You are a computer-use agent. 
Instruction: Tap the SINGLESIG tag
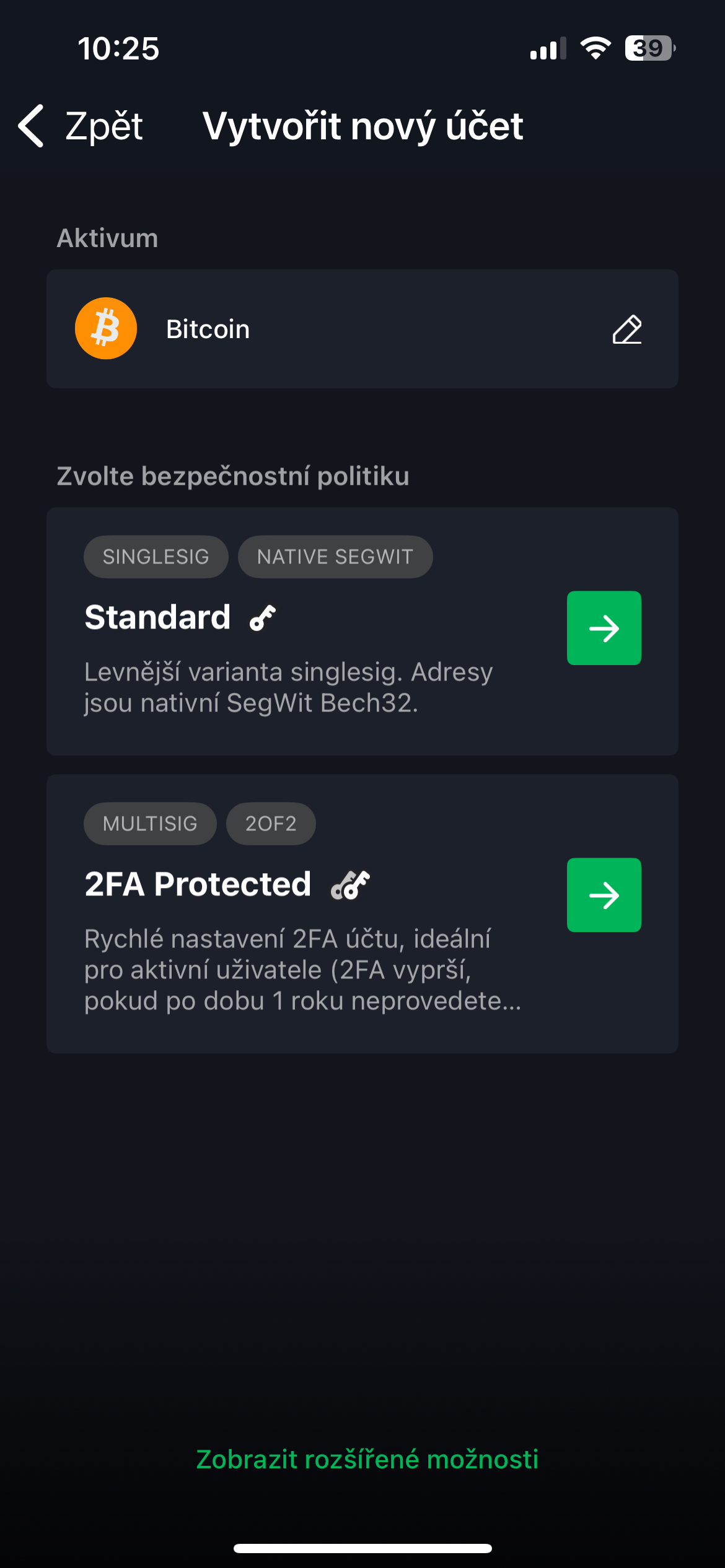point(156,557)
